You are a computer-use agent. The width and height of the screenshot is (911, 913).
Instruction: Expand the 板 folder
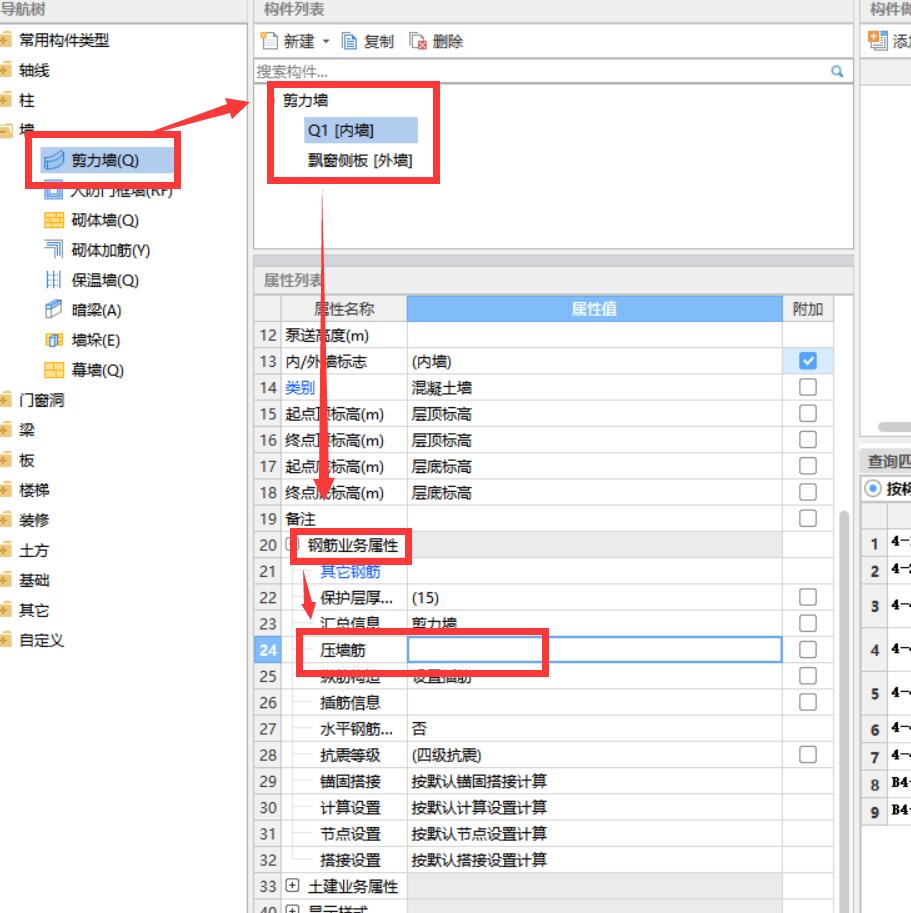click(6, 460)
